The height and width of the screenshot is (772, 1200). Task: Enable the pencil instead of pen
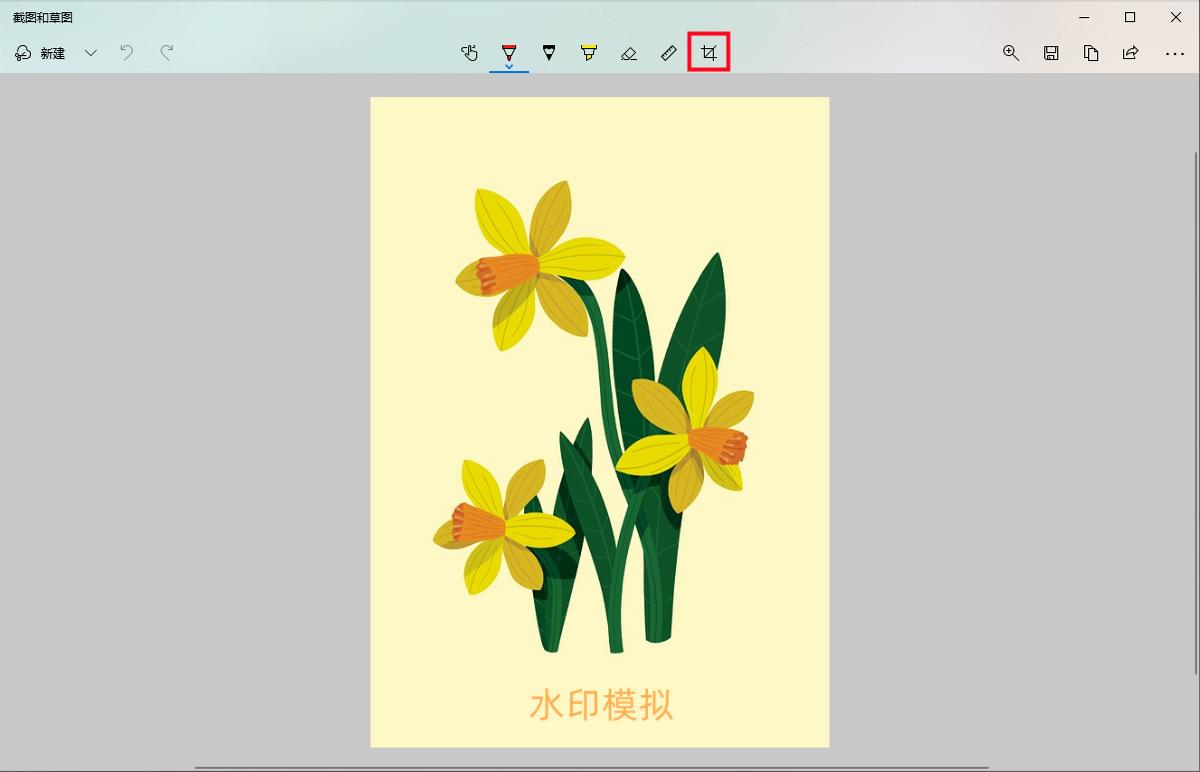pyautogui.click(x=549, y=52)
